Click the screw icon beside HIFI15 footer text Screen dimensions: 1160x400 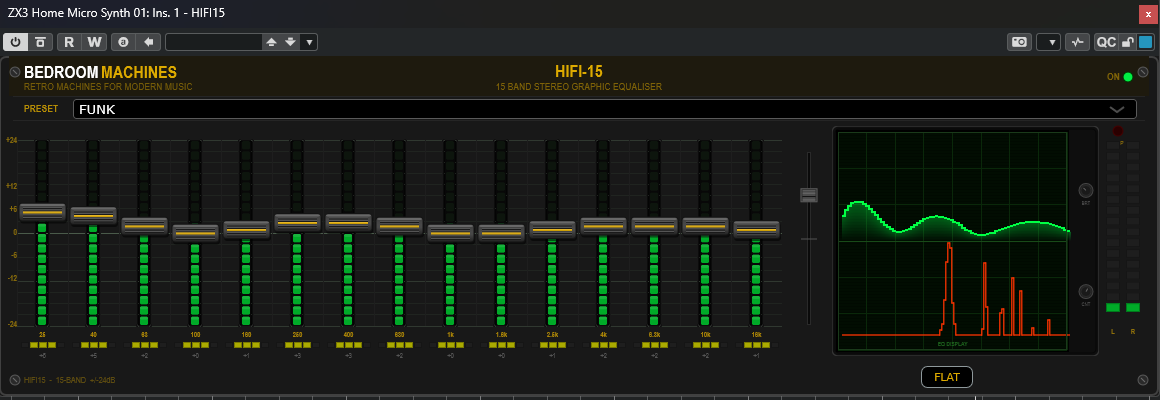point(14,380)
